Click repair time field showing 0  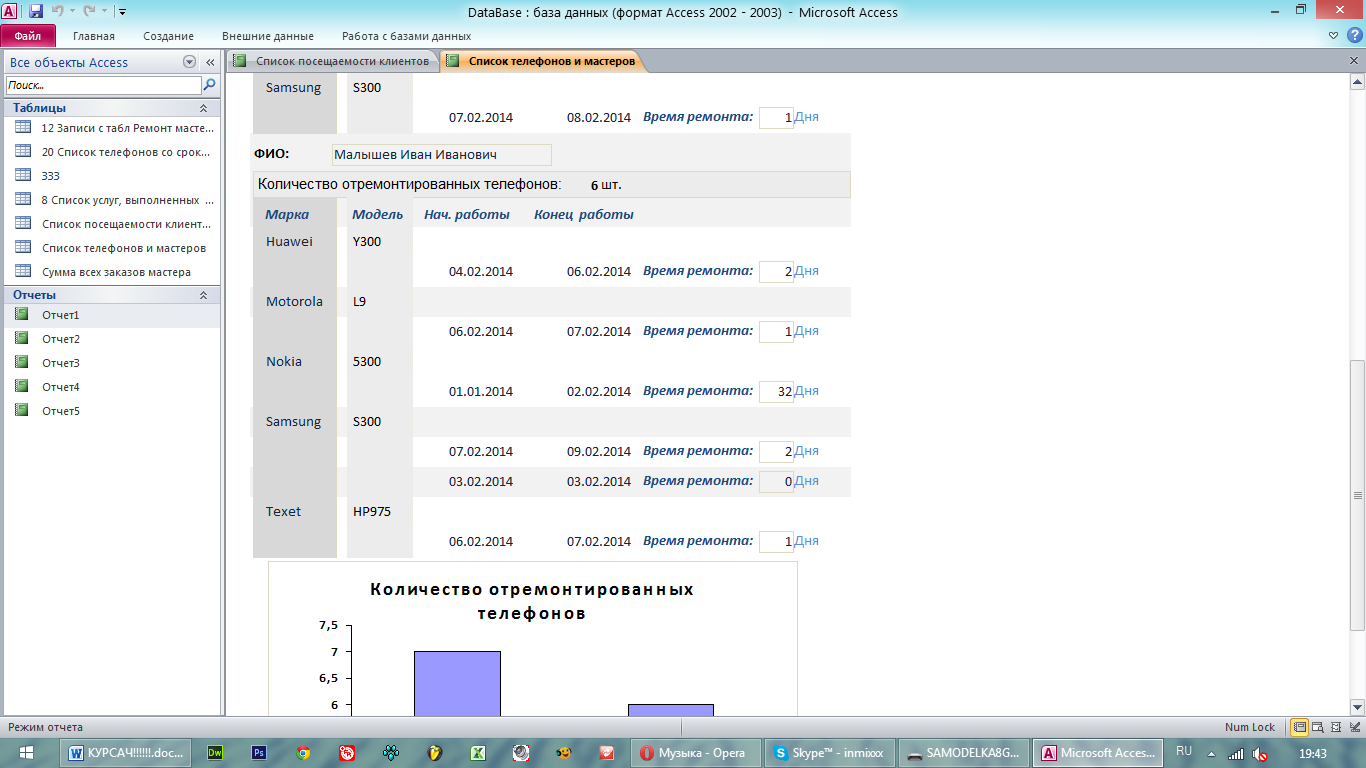click(776, 481)
